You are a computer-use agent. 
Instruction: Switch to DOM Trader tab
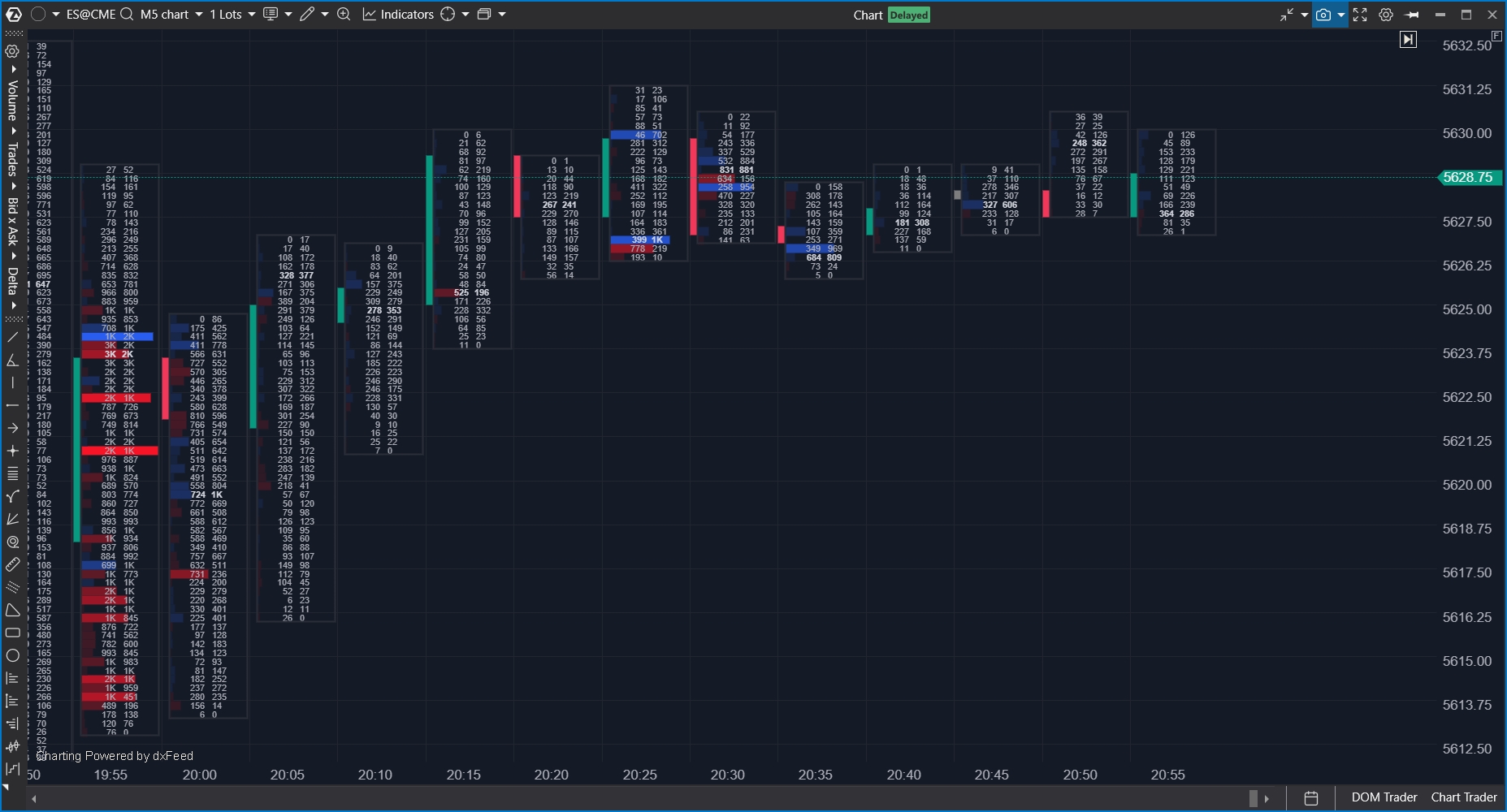click(x=1384, y=797)
